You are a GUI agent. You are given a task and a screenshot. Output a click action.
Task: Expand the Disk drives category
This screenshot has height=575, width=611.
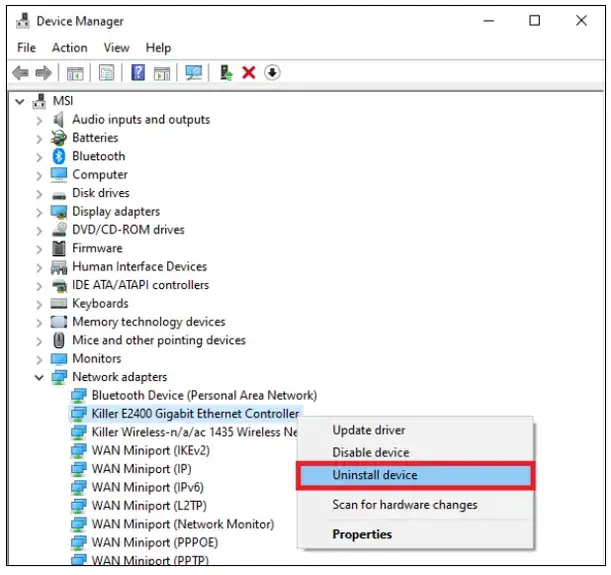pos(39,194)
